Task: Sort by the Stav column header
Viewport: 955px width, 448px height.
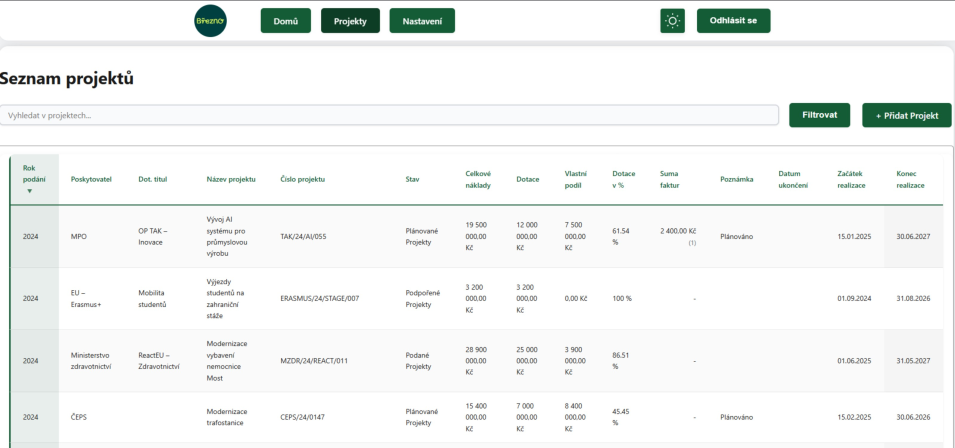Action: click(412, 180)
